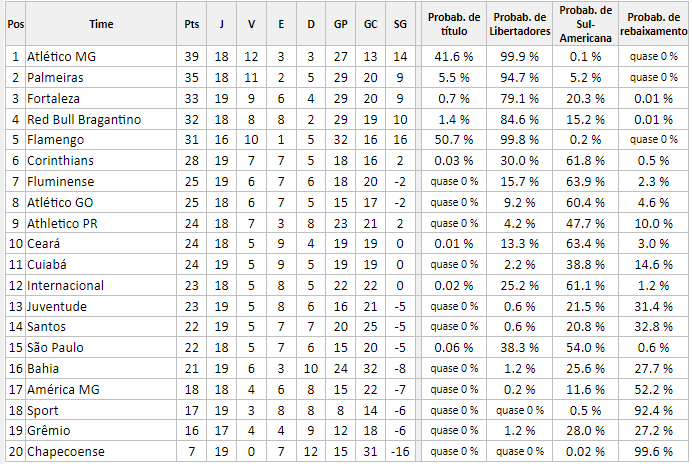Click Flamengo's 50.7 % title probability
This screenshot has width=692, height=464.
point(454,140)
